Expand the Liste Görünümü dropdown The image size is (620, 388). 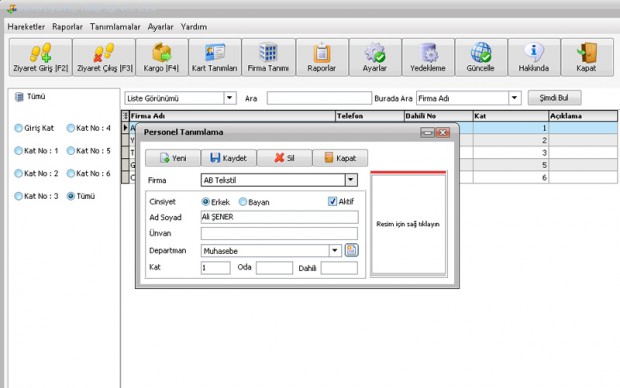230,98
